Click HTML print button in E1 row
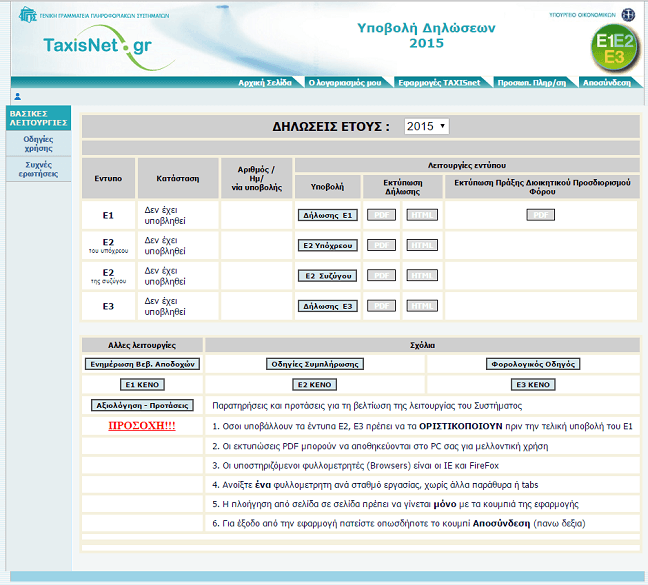Image resolution: width=648 pixels, height=585 pixels. (422, 215)
